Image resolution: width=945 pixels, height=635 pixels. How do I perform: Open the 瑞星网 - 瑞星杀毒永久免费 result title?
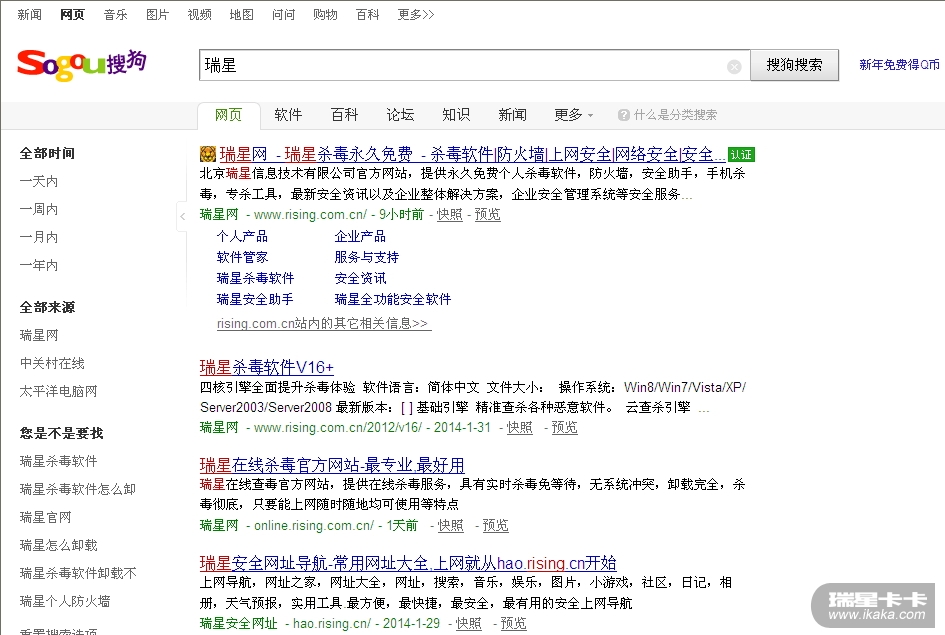pos(472,154)
